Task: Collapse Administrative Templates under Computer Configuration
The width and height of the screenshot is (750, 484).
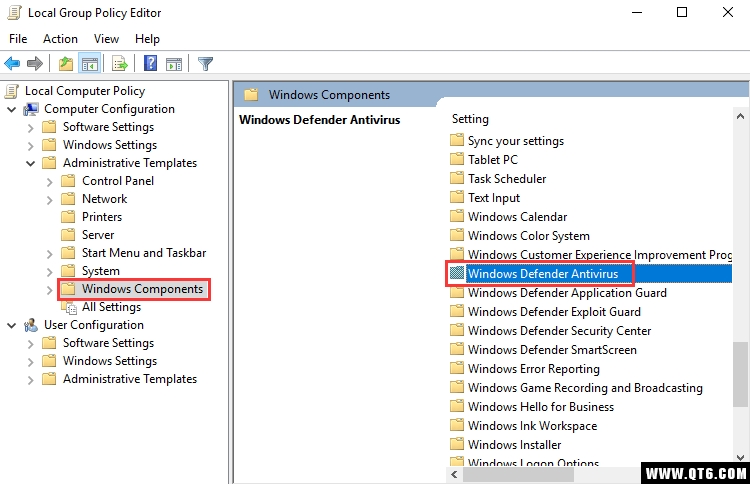Action: (31, 164)
